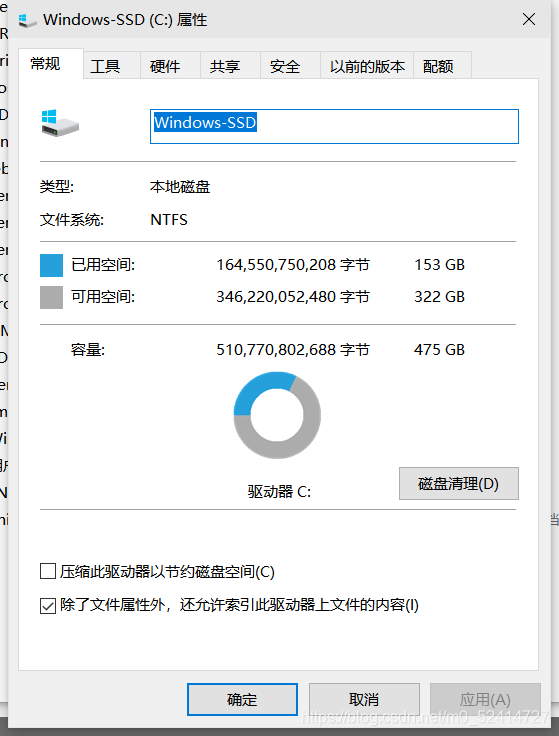Uncheck 允许索引此驱动器上文件的内容 checkbox
This screenshot has height=736, width=559.
tap(48, 606)
